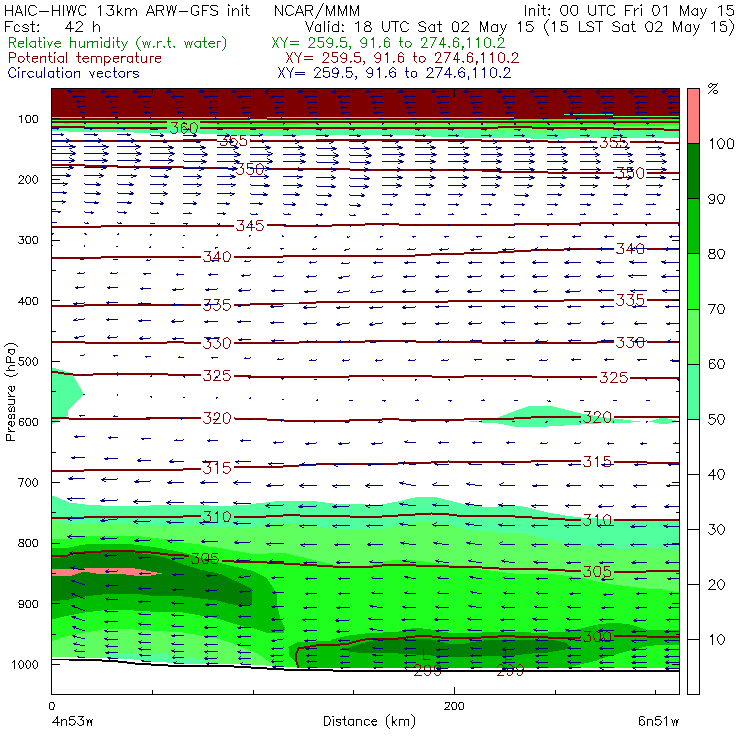This screenshot has height=740, width=740.
Task: Click the green XY coordinates line
Action: click(x=388, y=43)
